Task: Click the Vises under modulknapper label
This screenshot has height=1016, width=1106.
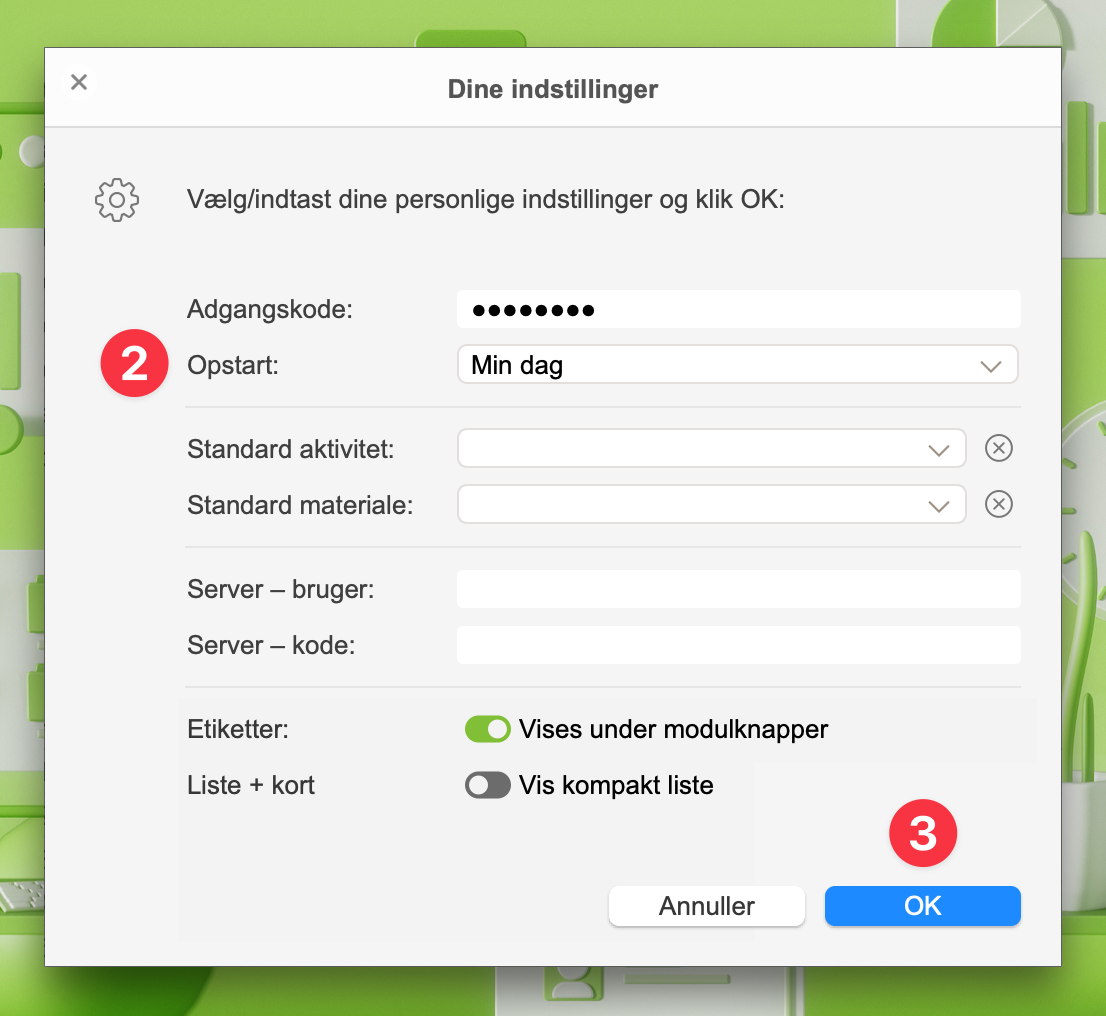Action: [673, 730]
